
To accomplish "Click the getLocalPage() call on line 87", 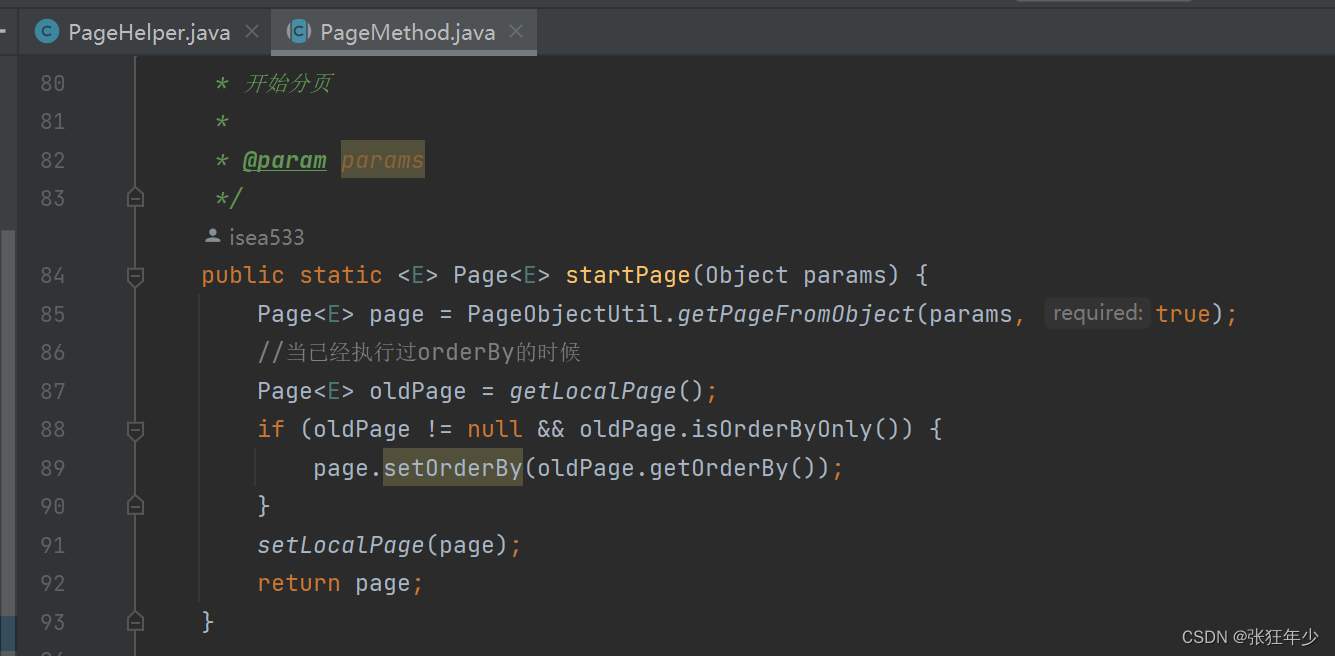I will pyautogui.click(x=607, y=391).
